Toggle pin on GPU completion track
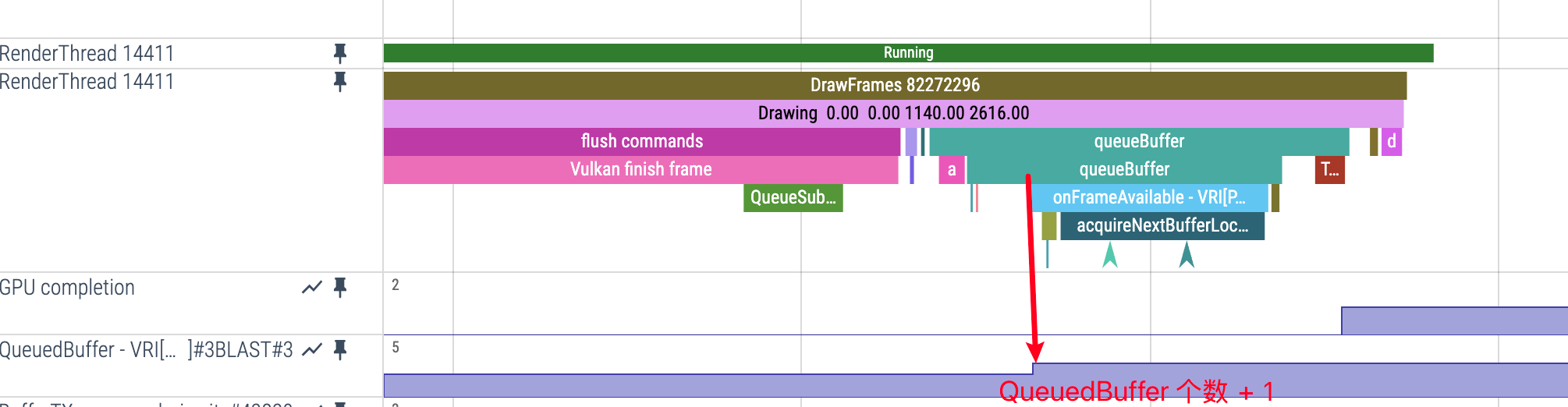This screenshot has height=407, width=1568. point(339,288)
